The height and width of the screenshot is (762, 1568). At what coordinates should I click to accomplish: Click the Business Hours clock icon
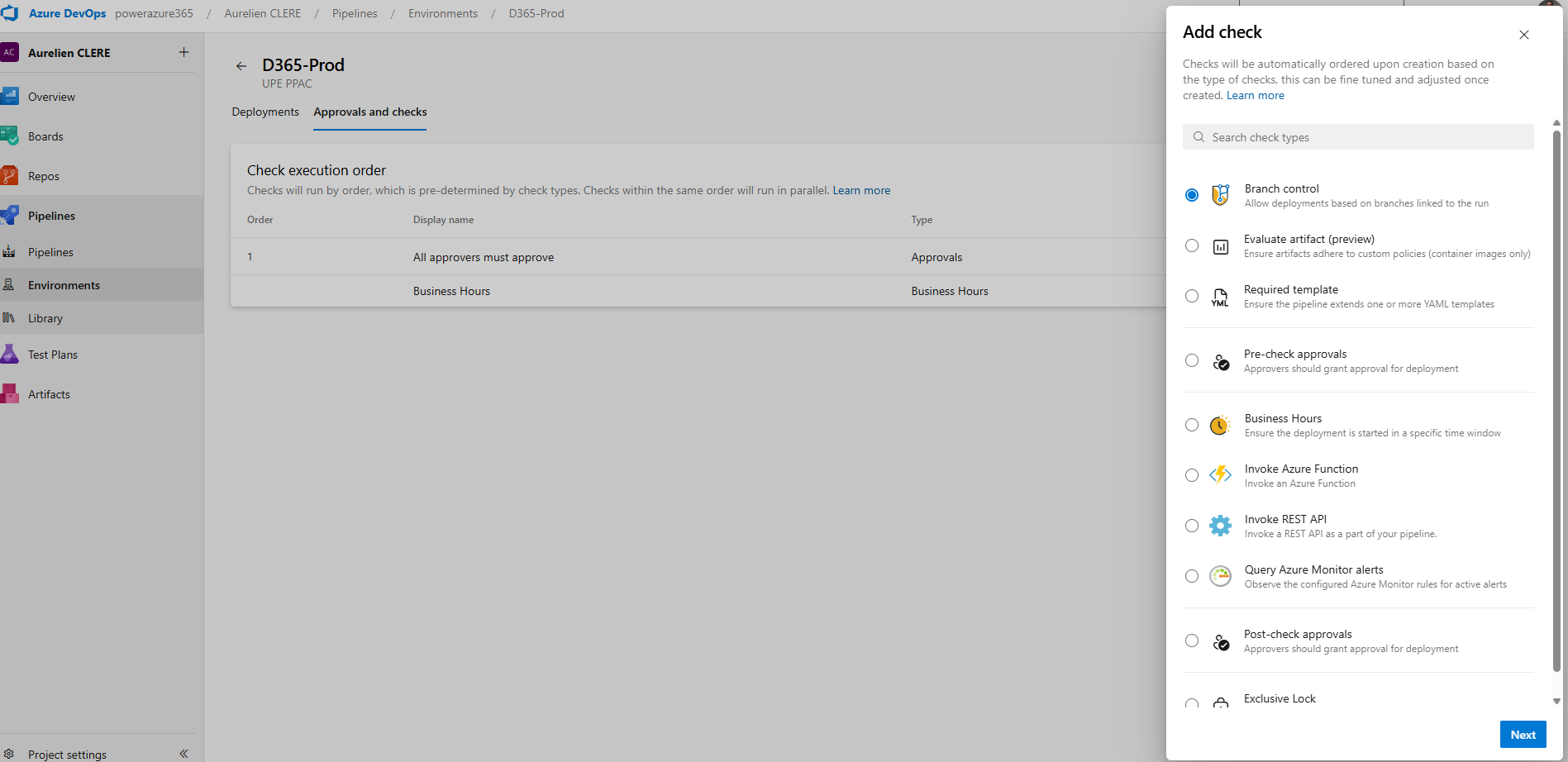point(1221,426)
